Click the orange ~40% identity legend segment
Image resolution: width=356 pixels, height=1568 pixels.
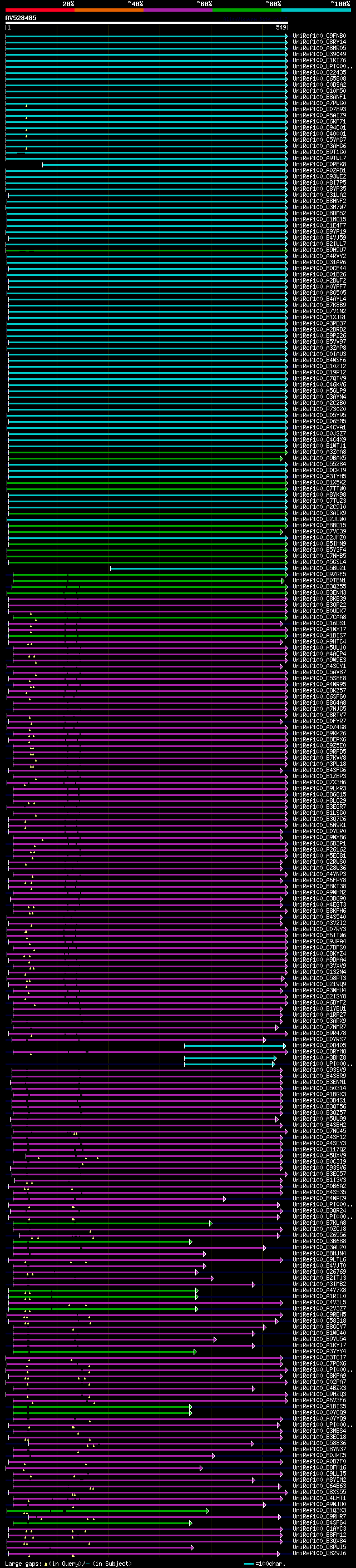109,10
